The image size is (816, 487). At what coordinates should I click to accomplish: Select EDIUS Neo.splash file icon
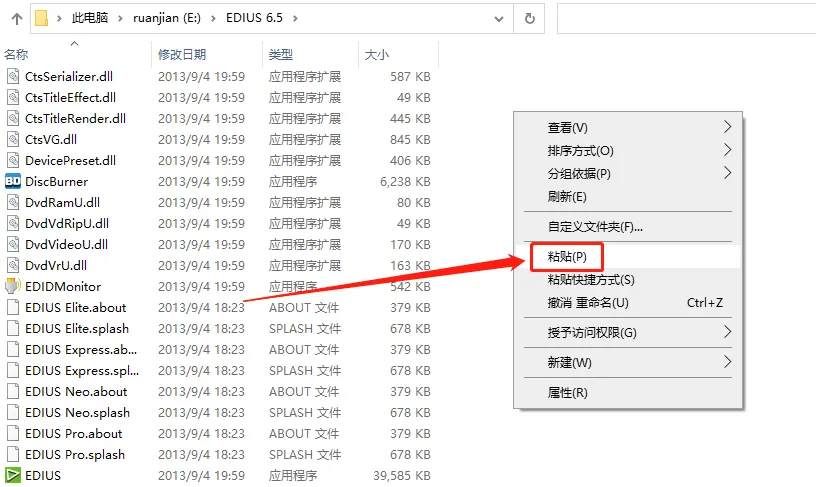13,413
